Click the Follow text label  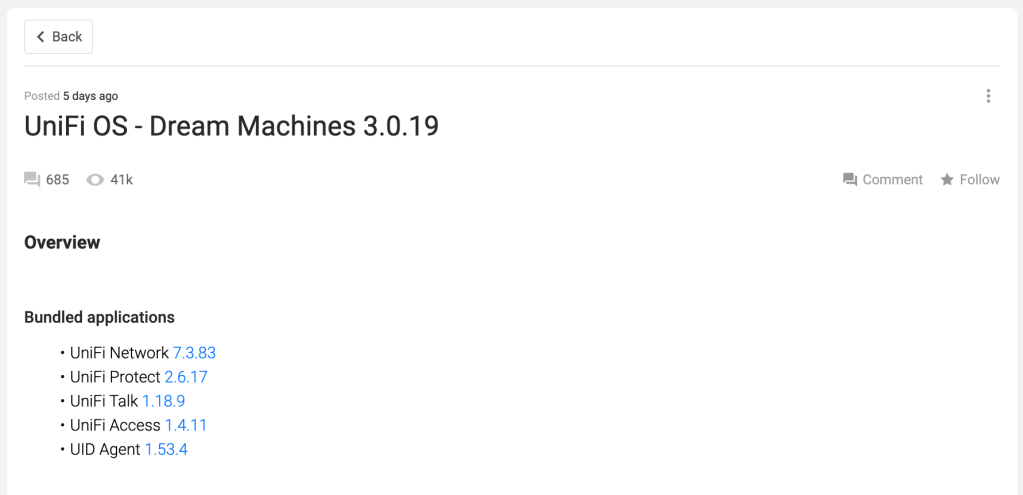979,180
